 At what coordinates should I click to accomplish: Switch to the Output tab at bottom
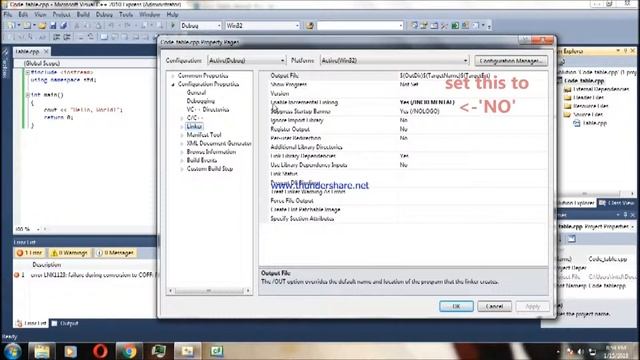65,323
